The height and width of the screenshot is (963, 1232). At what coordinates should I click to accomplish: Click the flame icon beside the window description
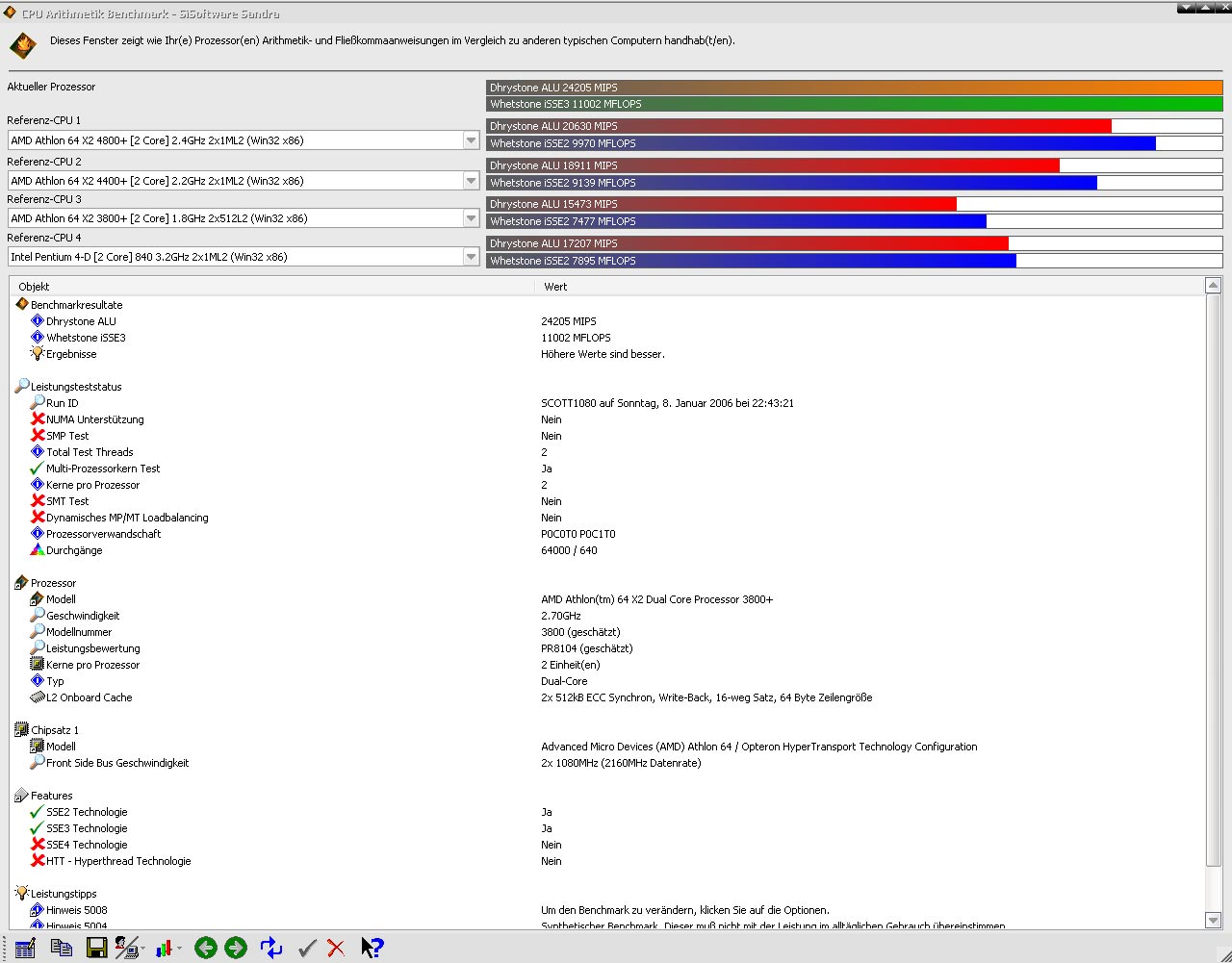tap(23, 45)
